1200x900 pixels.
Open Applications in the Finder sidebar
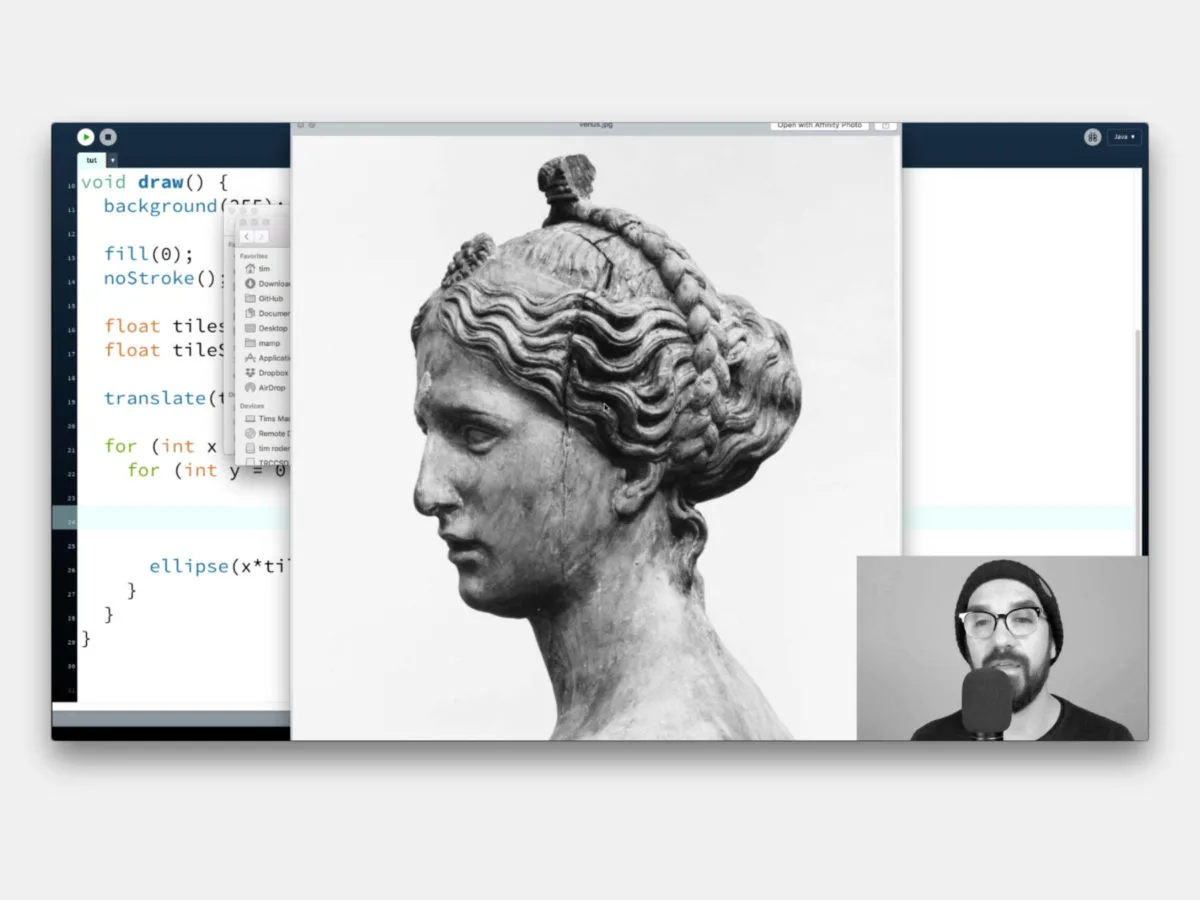267,358
